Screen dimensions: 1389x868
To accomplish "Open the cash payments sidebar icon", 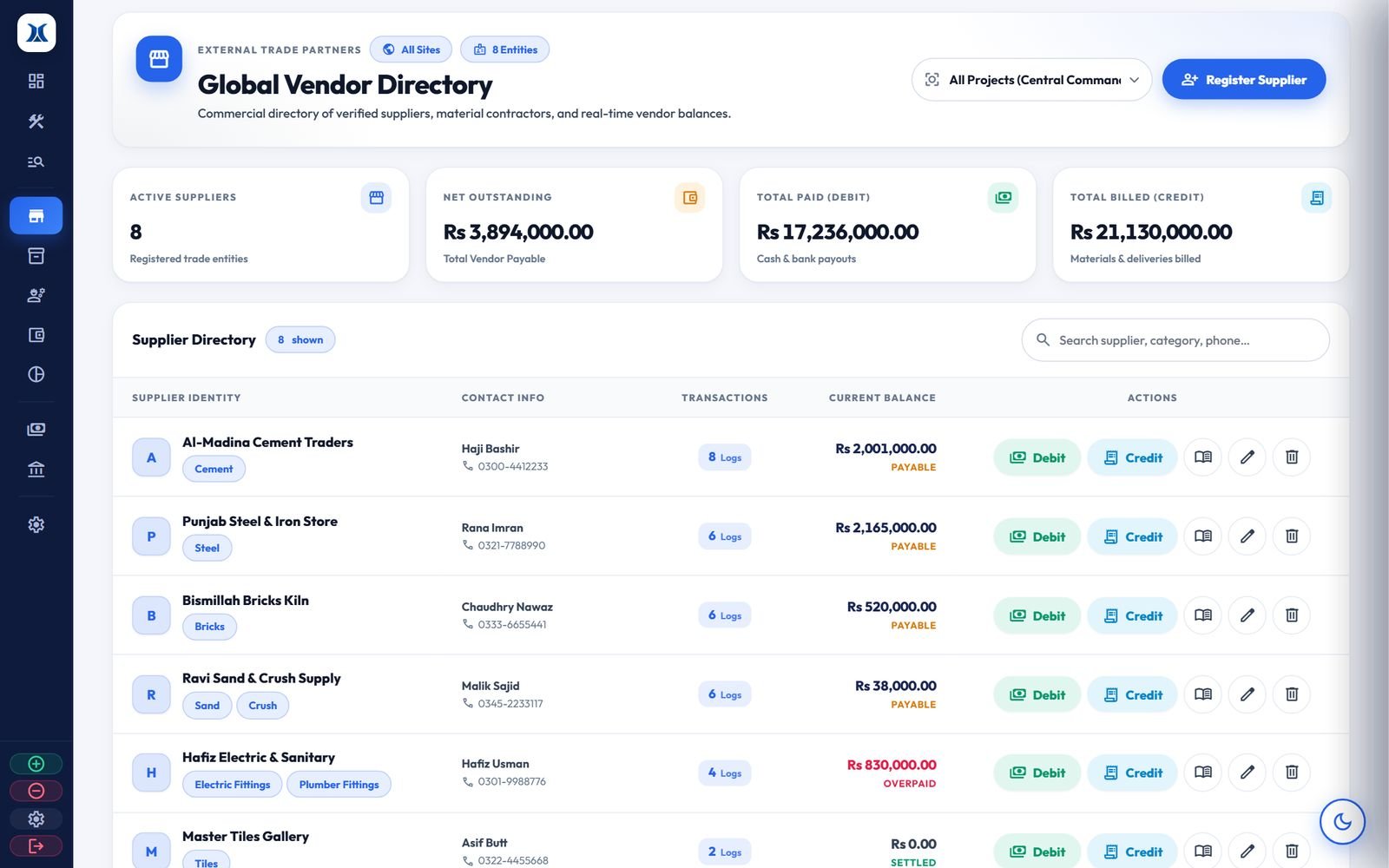I will (36, 429).
